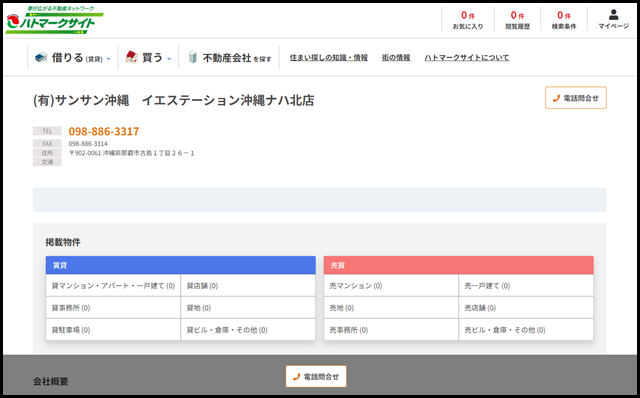Viewport: 640px width, 398px height.
Task: Expand the 買う dropdown arrow
Action: (x=169, y=59)
